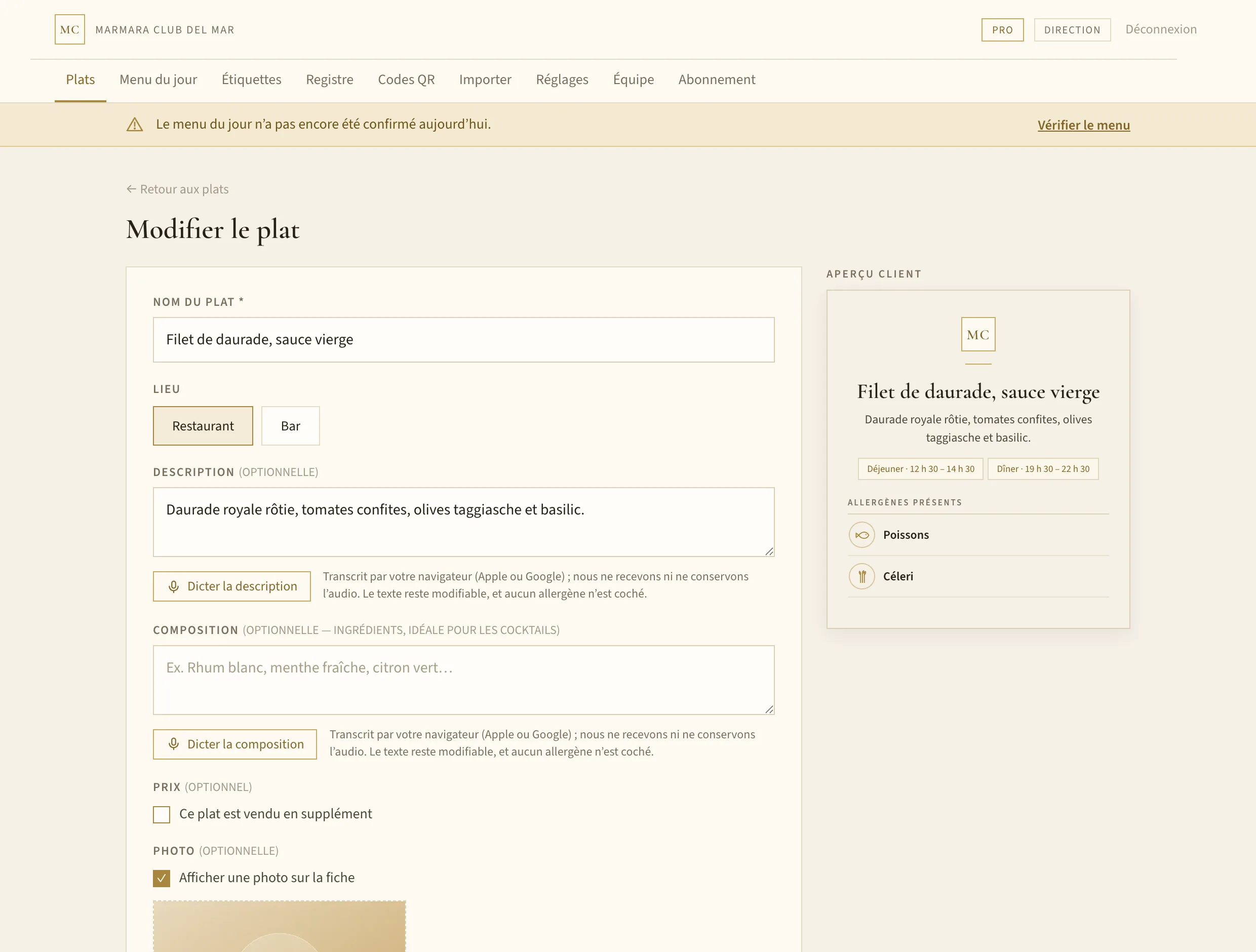Select Restaurant as the lieu
This screenshot has width=1256, height=952.
pos(203,426)
